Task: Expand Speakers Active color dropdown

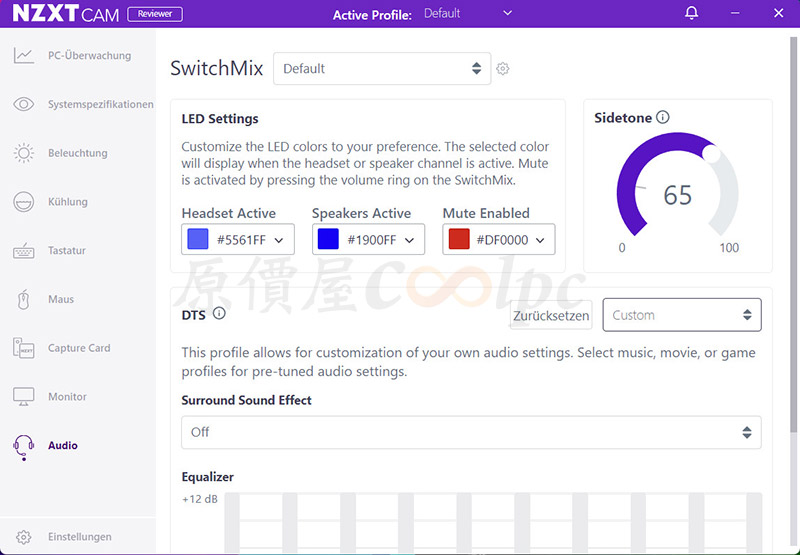Action: 368,239
